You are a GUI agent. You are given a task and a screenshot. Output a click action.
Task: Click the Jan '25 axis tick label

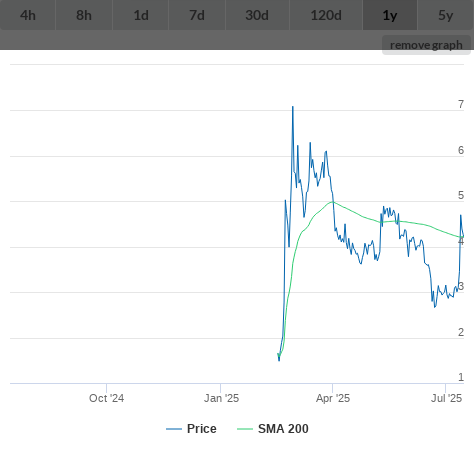point(221,398)
